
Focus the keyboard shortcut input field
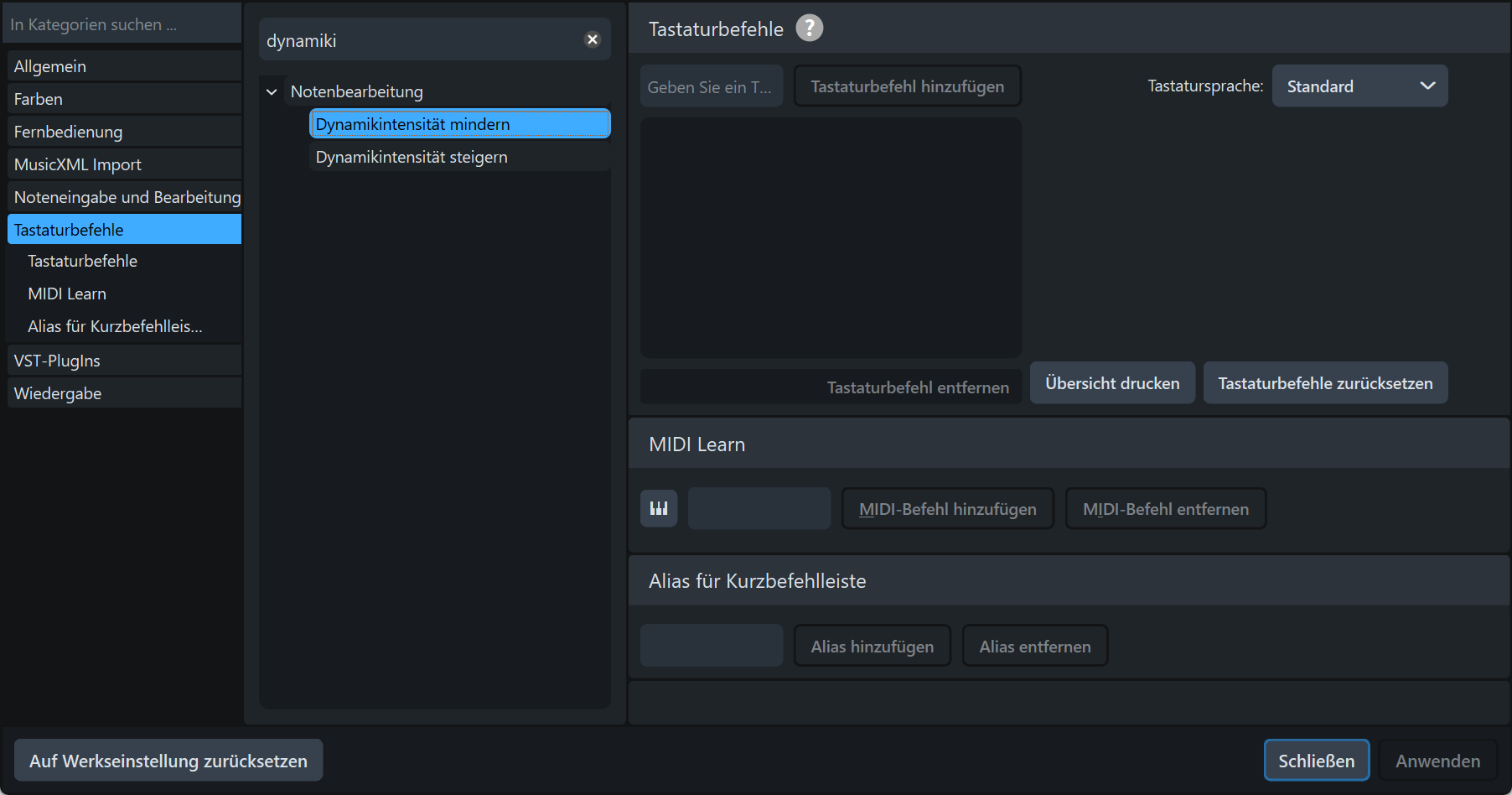tap(711, 86)
